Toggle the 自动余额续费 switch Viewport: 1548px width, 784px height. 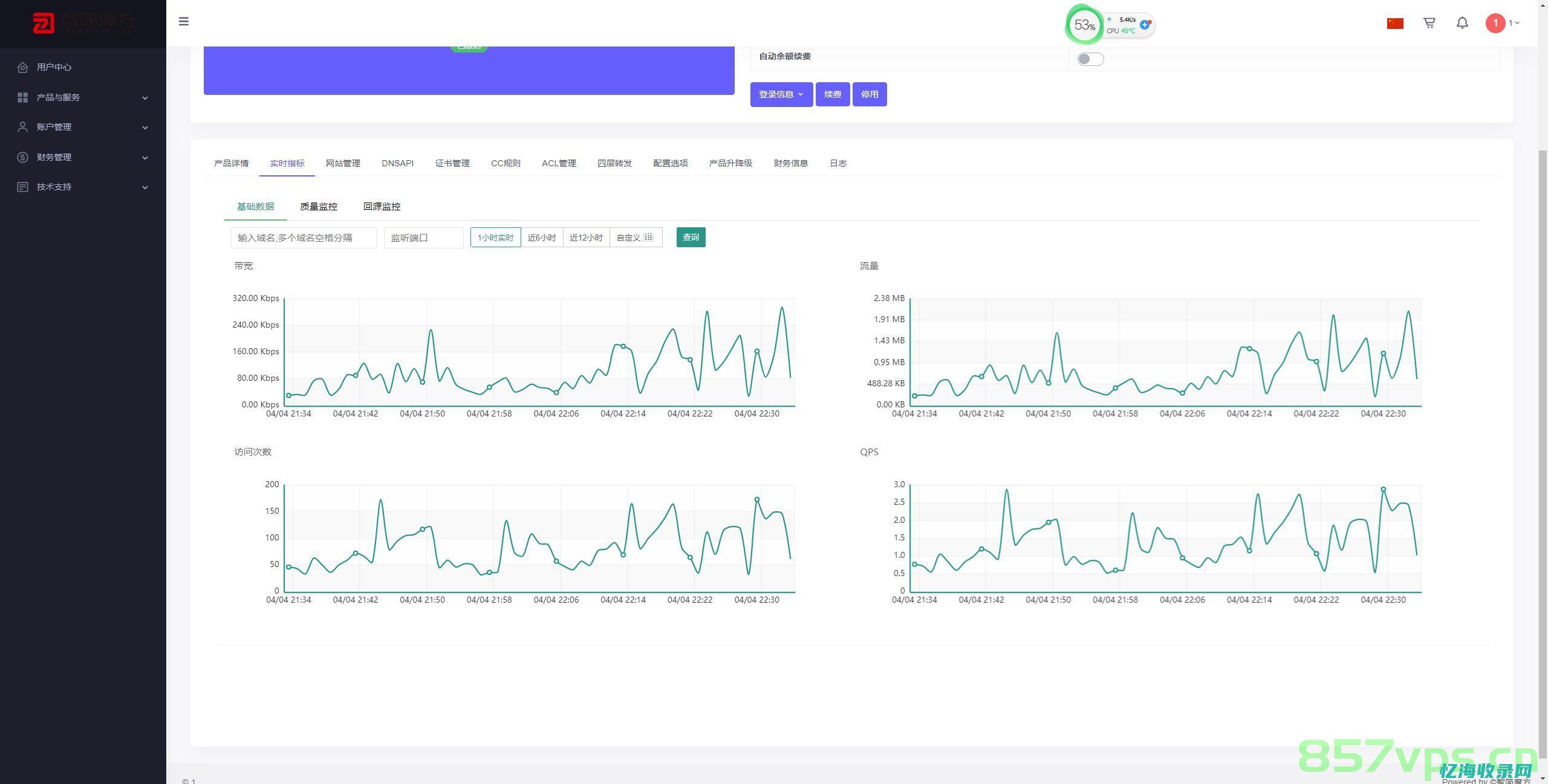(x=1090, y=59)
